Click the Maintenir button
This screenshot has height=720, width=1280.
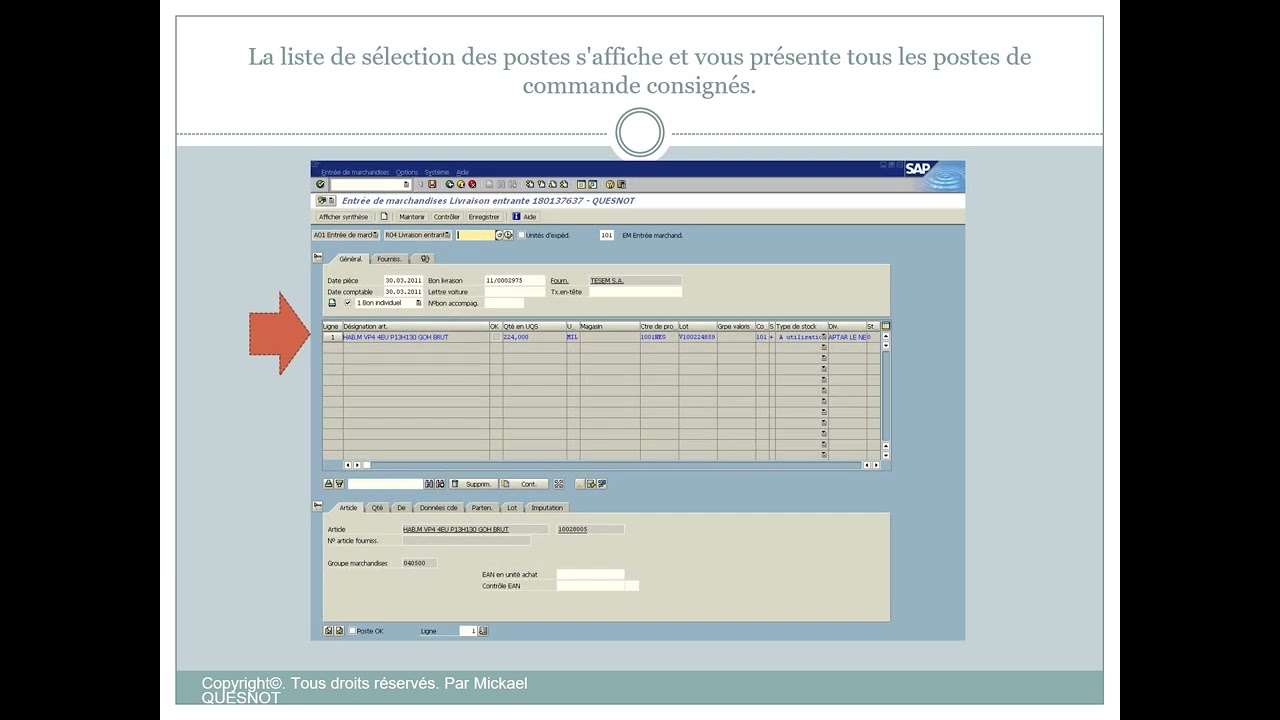(412, 217)
